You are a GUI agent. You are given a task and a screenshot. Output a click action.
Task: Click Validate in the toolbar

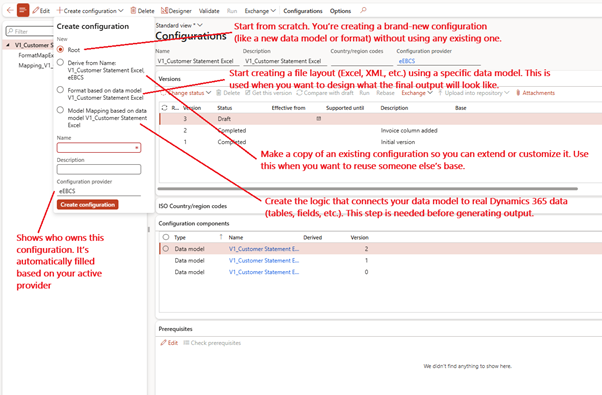pyautogui.click(x=209, y=11)
